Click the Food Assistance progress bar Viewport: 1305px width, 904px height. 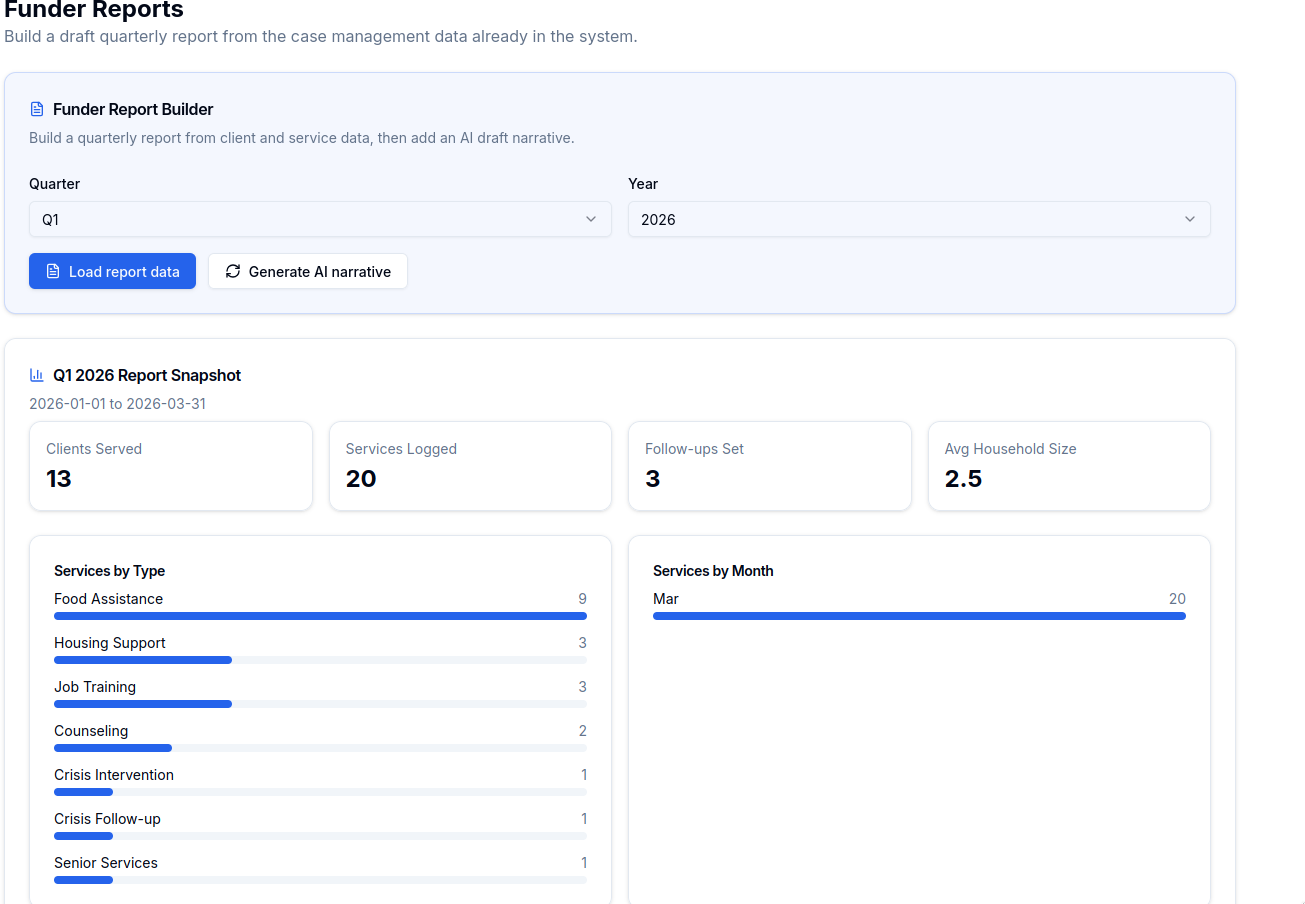point(320,616)
